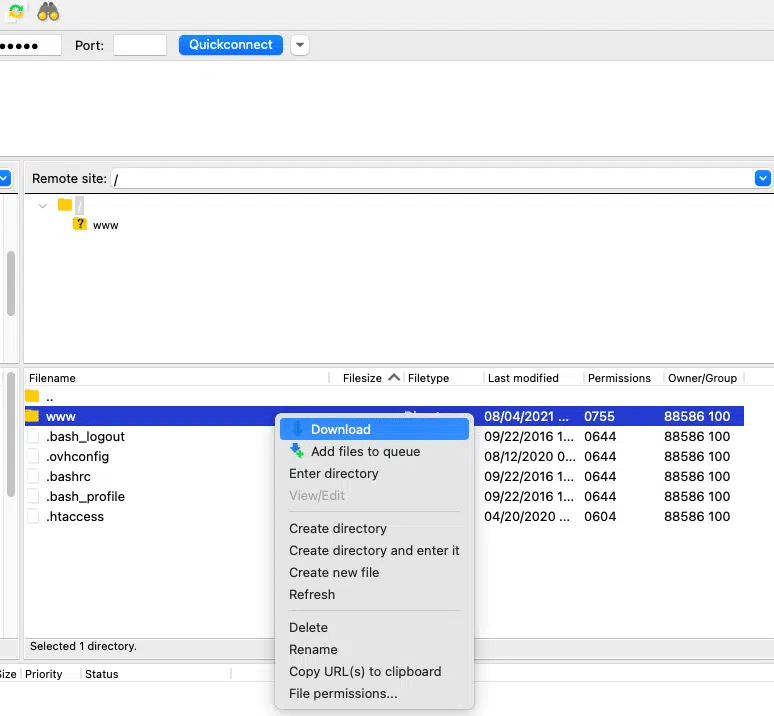Collapse the root folder tree chevron
The width and height of the screenshot is (774, 716).
coord(43,205)
